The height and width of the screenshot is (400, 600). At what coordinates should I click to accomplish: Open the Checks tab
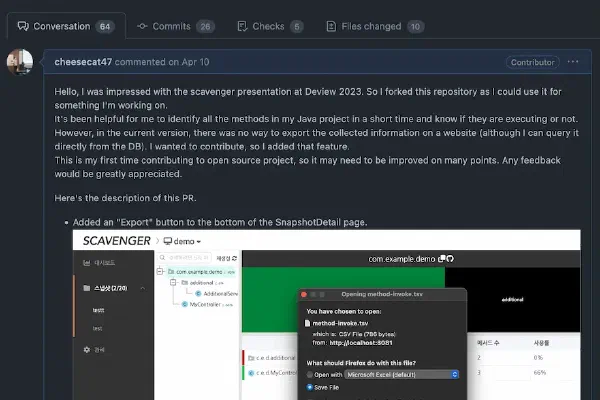pyautogui.click(x=270, y=26)
